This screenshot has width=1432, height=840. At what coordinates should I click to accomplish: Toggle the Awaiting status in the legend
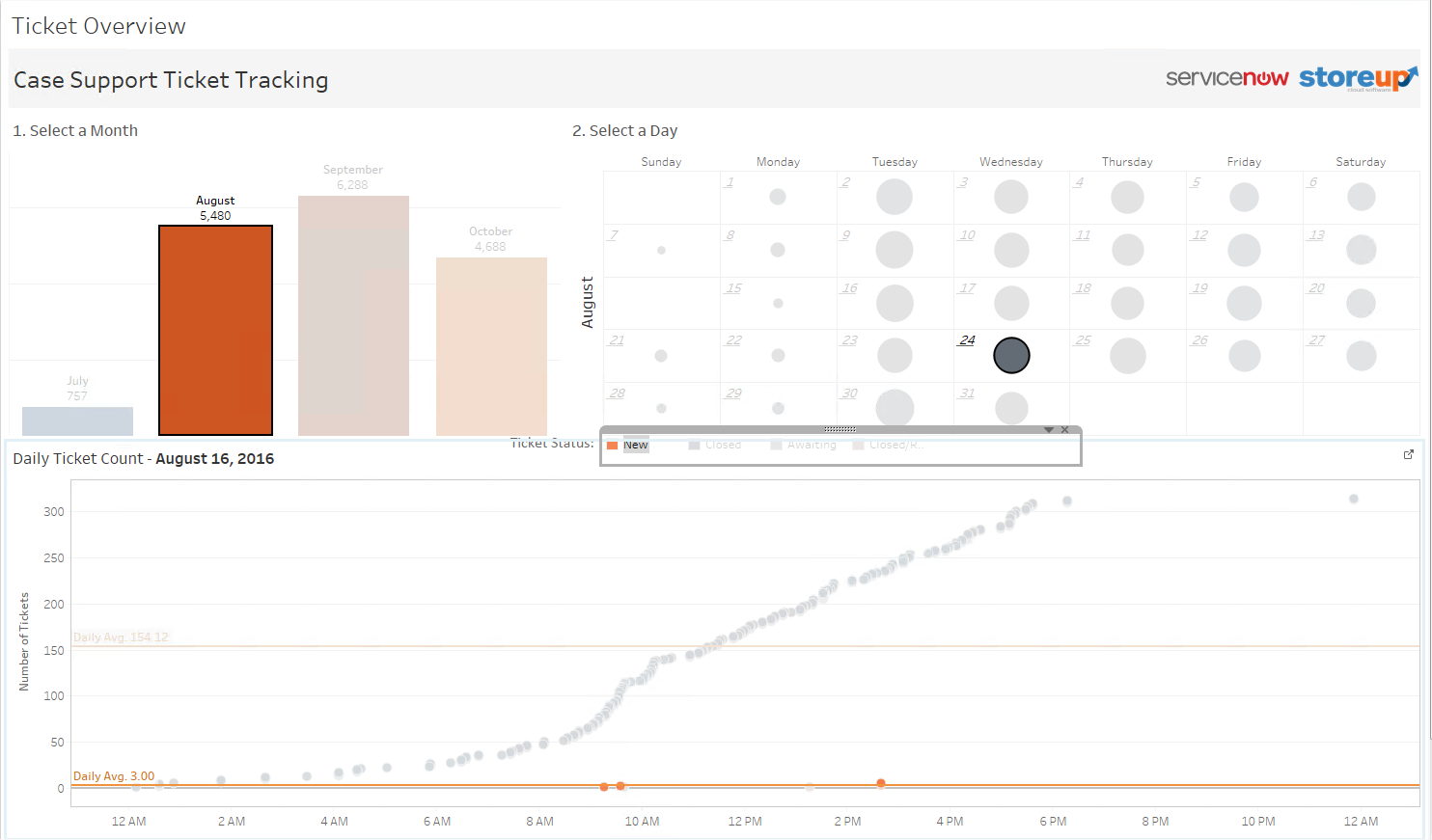pos(809,445)
